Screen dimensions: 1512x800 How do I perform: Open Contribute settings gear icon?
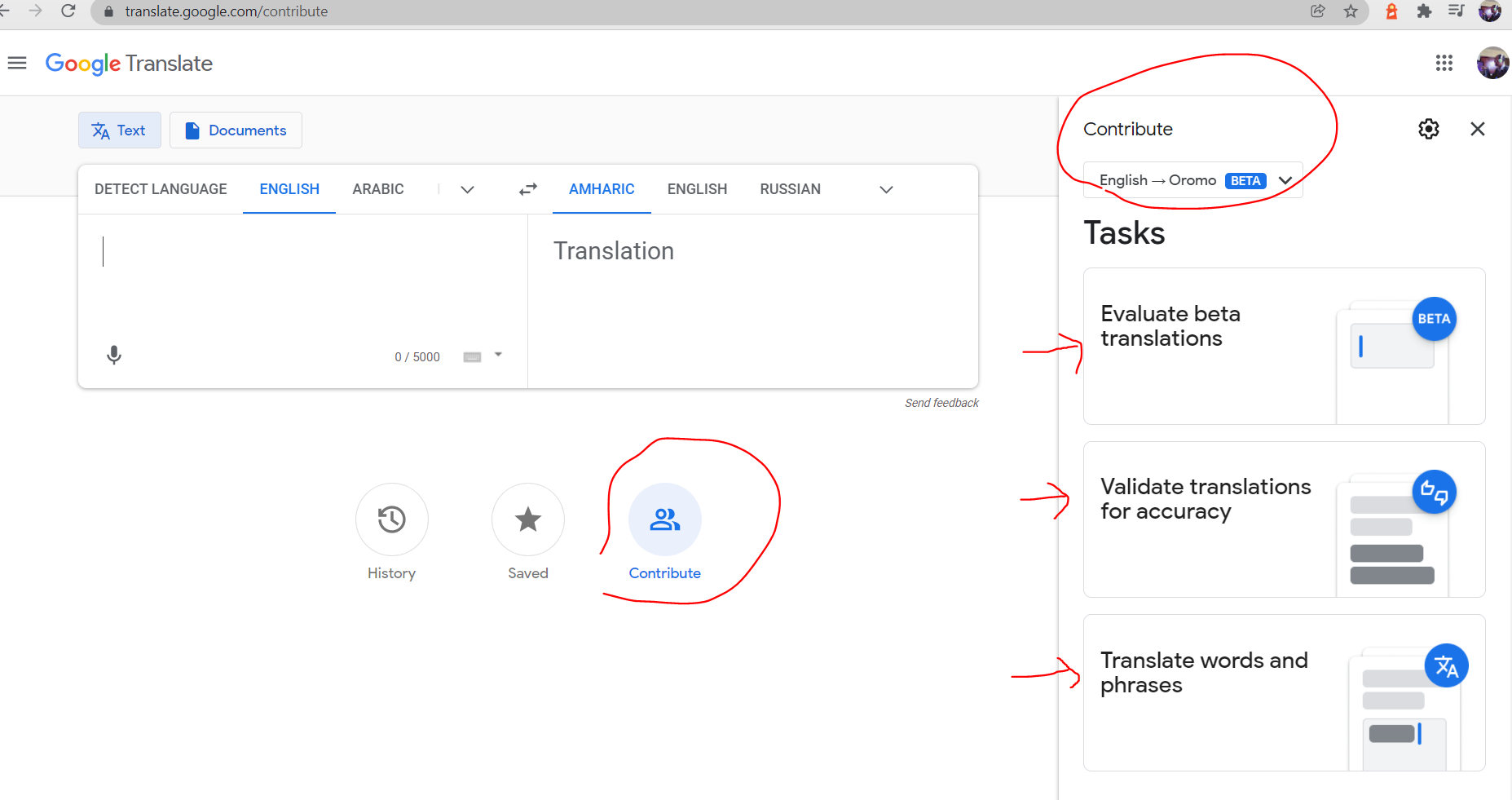click(x=1428, y=129)
